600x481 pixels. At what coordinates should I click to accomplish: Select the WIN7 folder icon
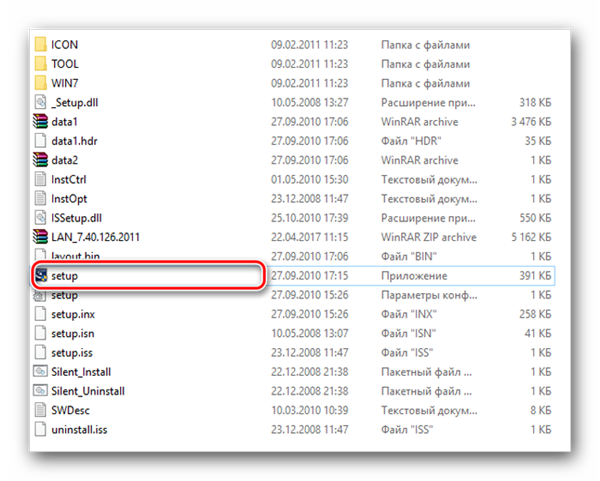40,83
